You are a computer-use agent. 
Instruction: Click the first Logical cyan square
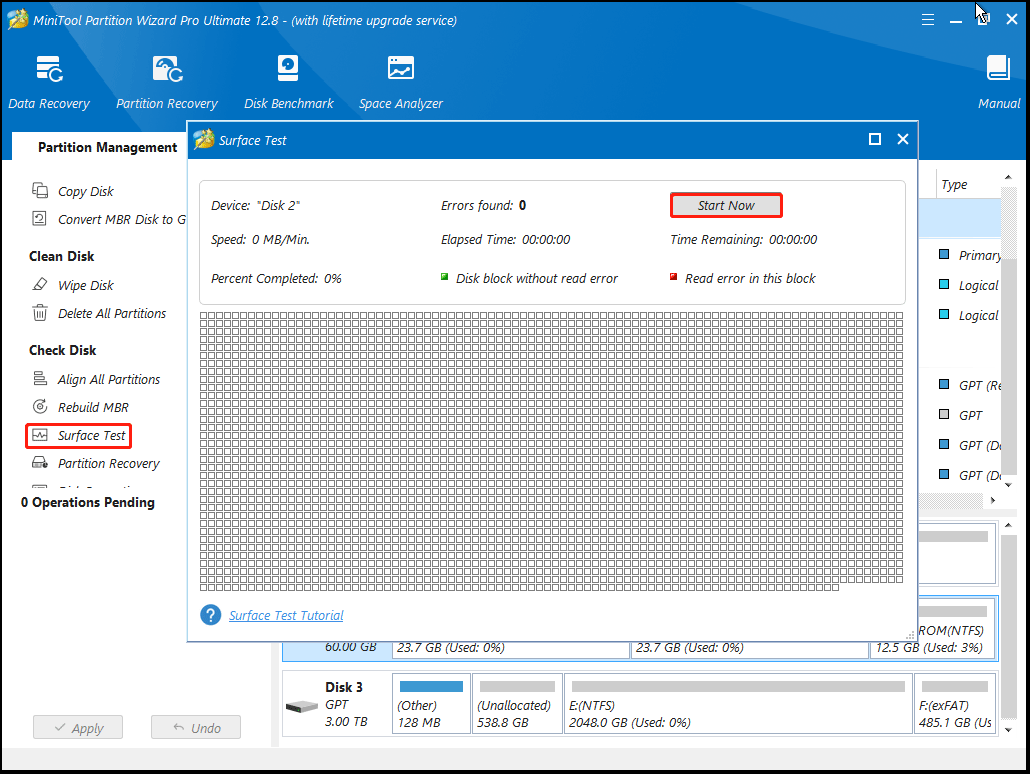pyautogui.click(x=944, y=285)
